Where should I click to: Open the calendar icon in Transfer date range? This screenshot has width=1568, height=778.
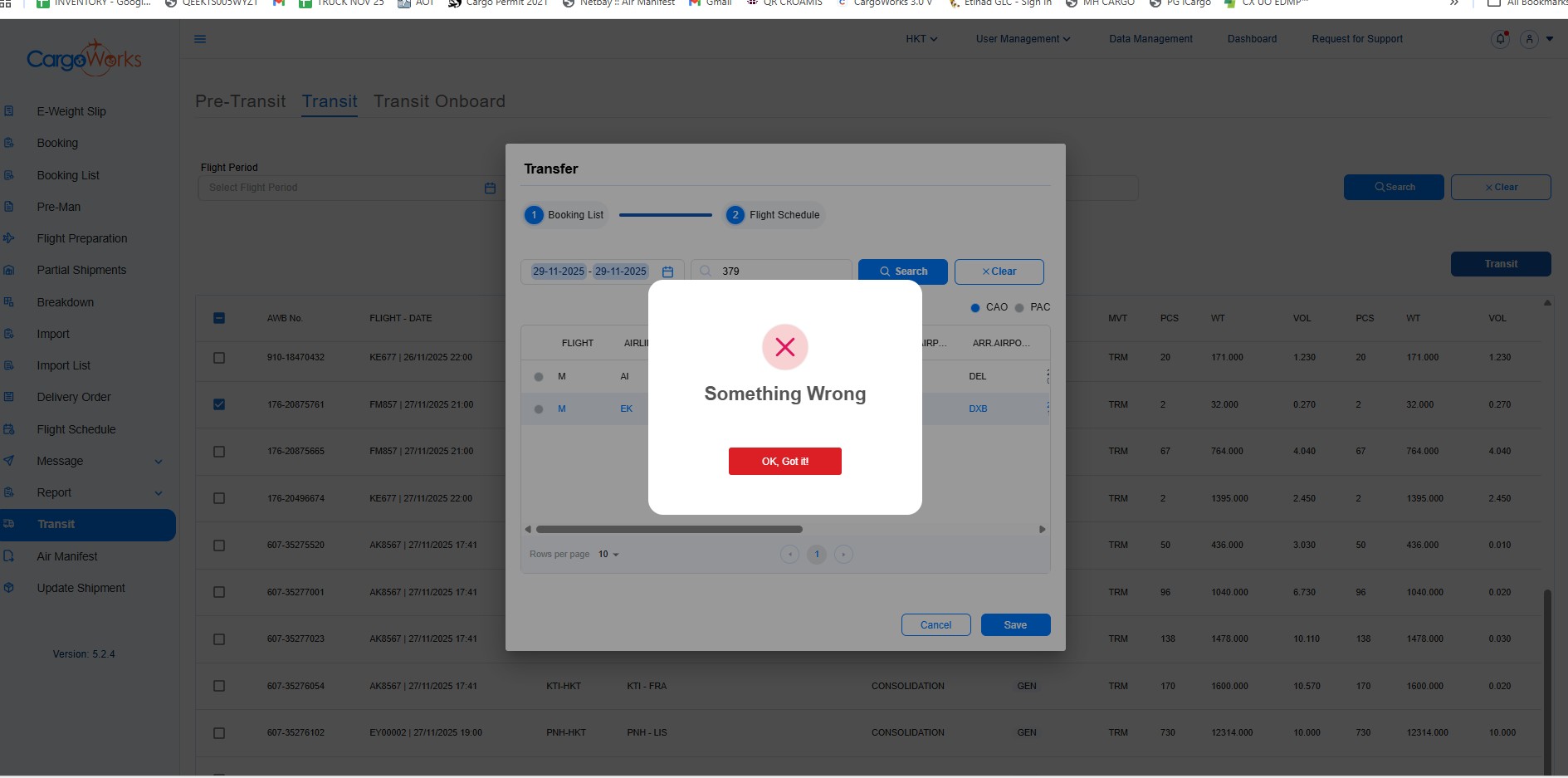click(x=667, y=272)
